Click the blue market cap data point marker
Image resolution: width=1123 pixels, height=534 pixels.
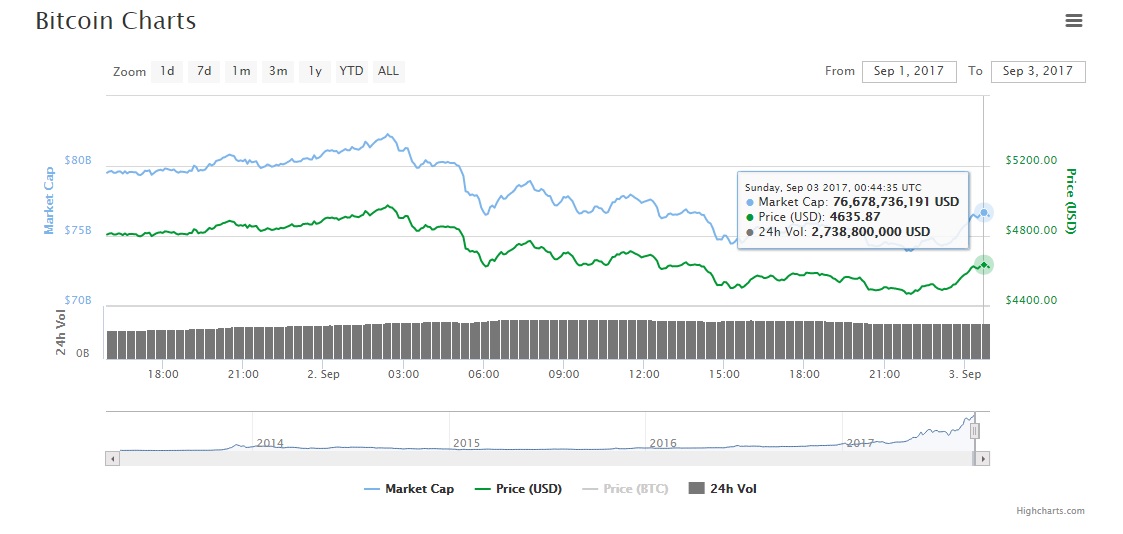tap(984, 212)
